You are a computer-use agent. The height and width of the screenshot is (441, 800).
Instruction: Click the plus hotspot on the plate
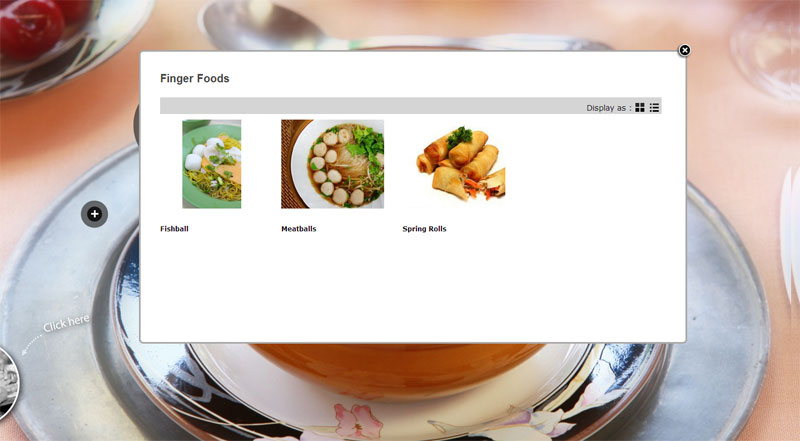coord(94,214)
